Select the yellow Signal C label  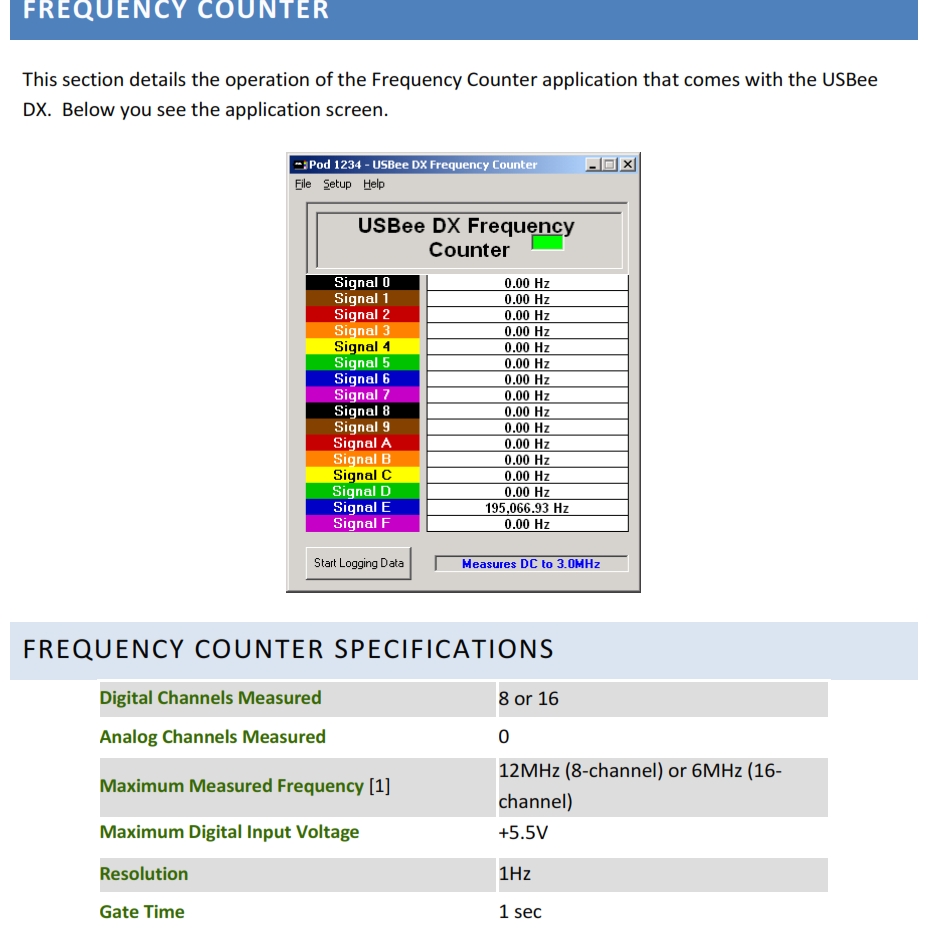[362, 475]
